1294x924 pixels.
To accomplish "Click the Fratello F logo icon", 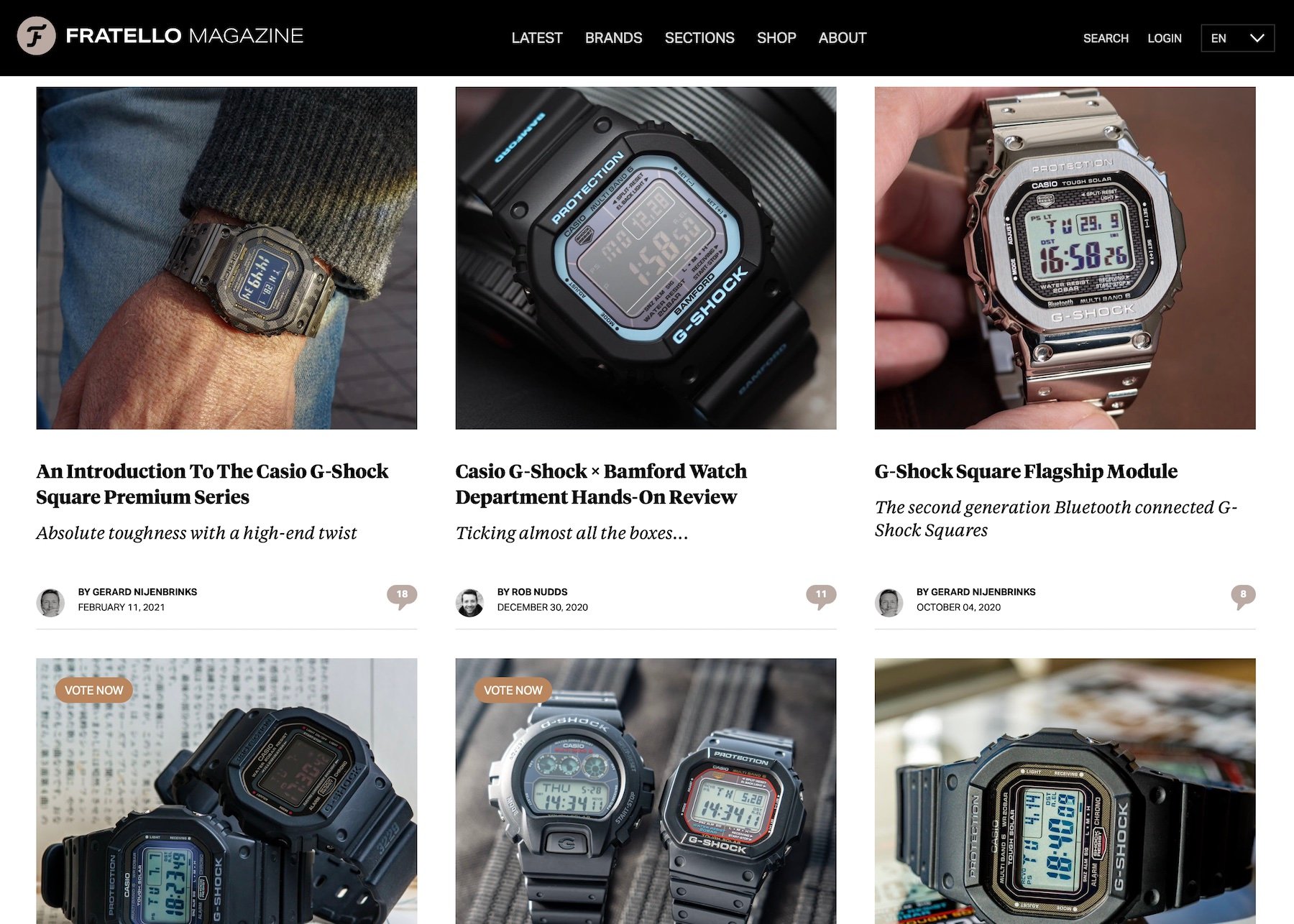I will point(36,36).
